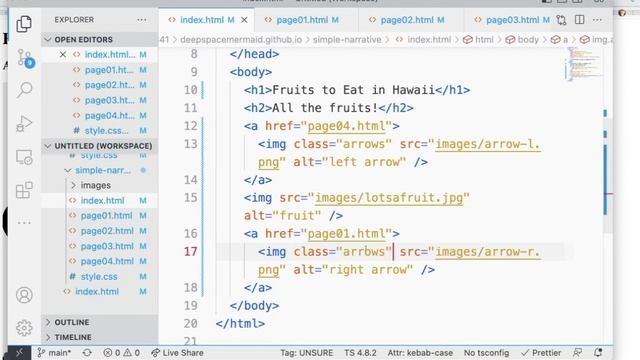Open style.css... in Open Editors
This screenshot has width=640, height=360.
tap(106, 131)
